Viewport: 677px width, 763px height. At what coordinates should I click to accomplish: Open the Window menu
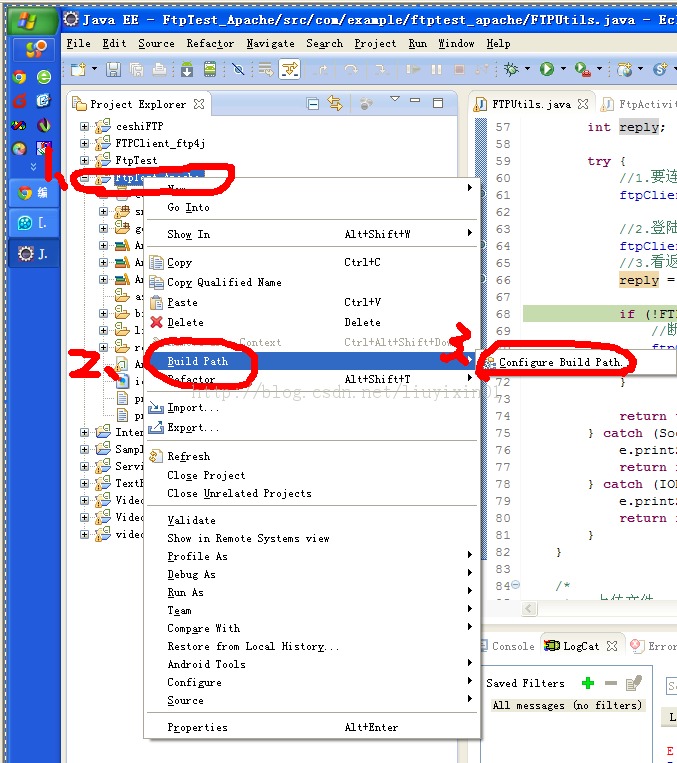[456, 44]
